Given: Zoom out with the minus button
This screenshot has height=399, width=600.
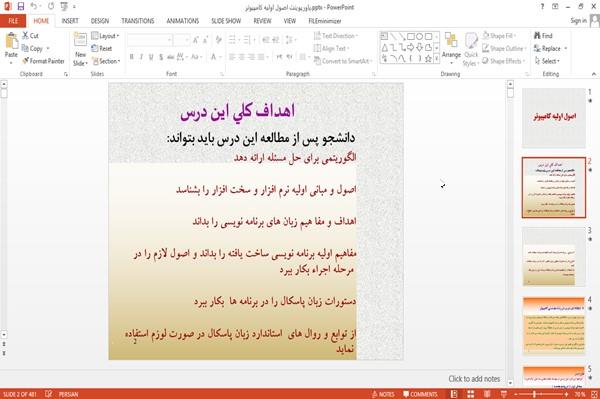Looking at the screenshot, I should pos(516,394).
